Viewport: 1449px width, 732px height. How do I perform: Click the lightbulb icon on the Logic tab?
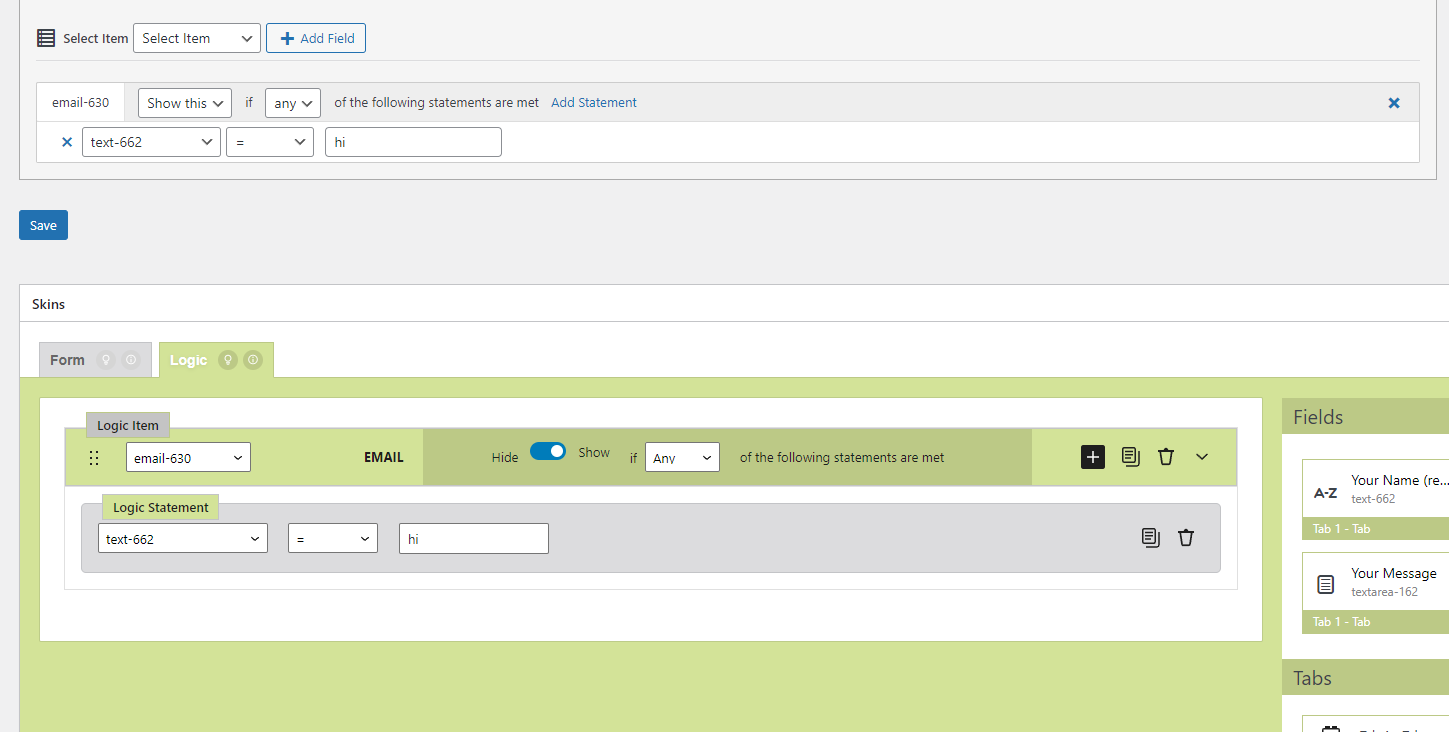(x=228, y=360)
